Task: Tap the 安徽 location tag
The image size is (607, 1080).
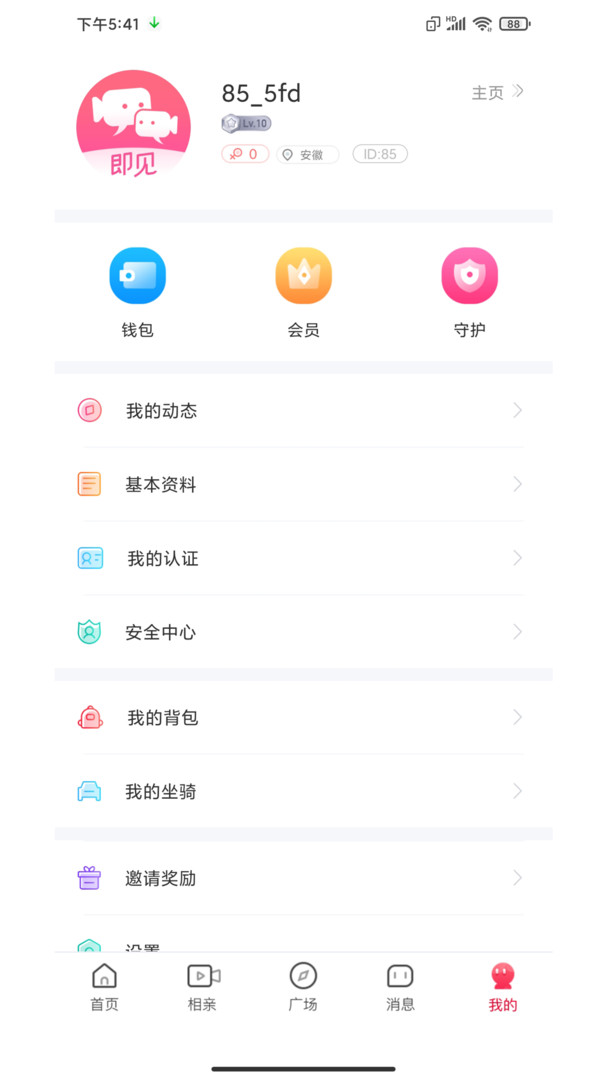Action: coord(307,155)
